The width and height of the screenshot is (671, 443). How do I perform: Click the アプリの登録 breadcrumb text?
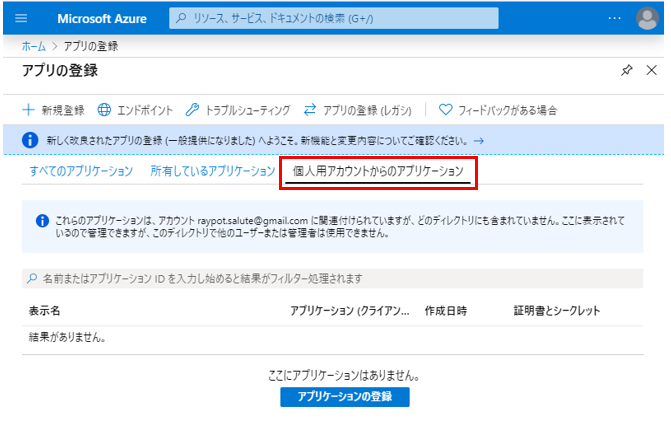[91, 46]
